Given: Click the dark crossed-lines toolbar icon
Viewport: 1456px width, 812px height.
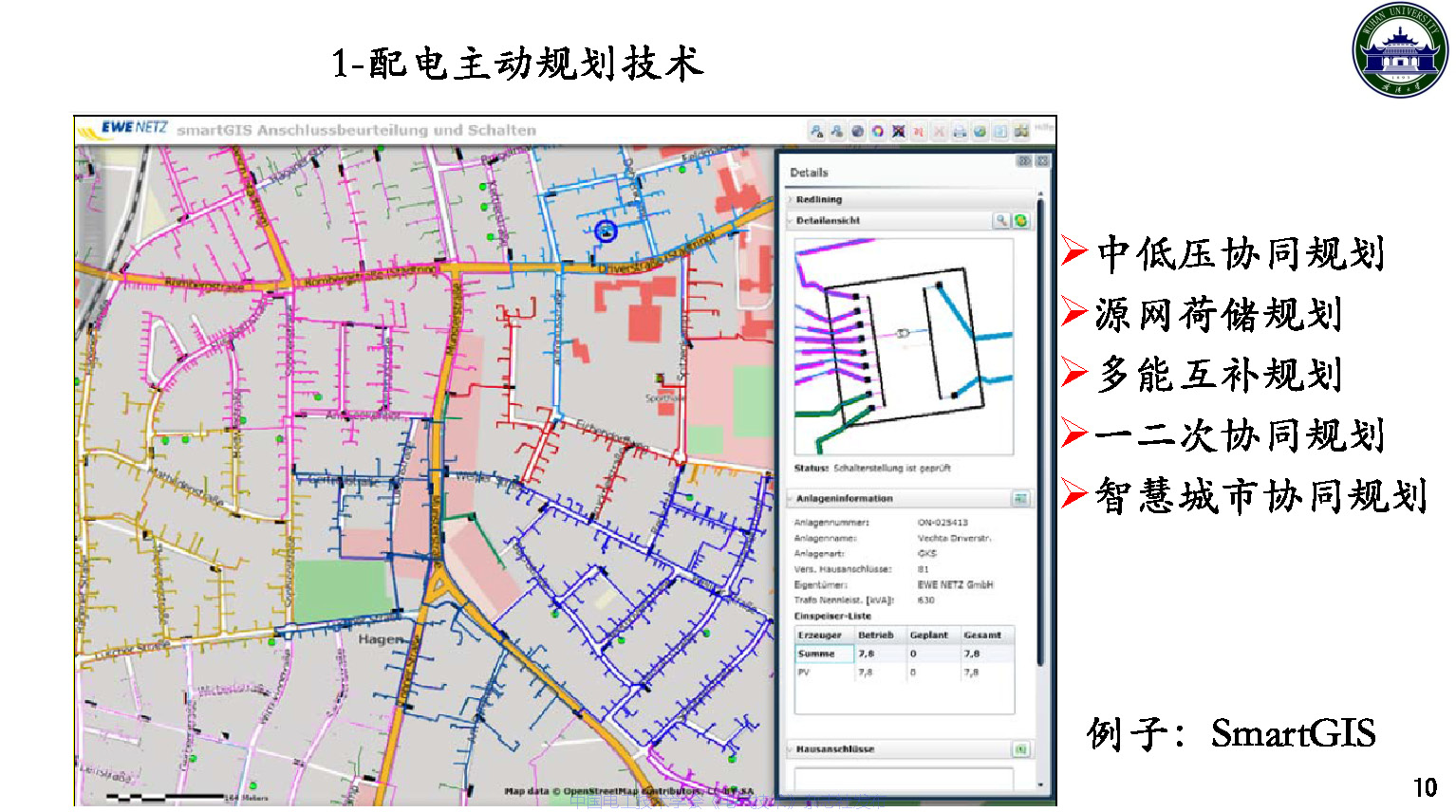Looking at the screenshot, I should 898,132.
